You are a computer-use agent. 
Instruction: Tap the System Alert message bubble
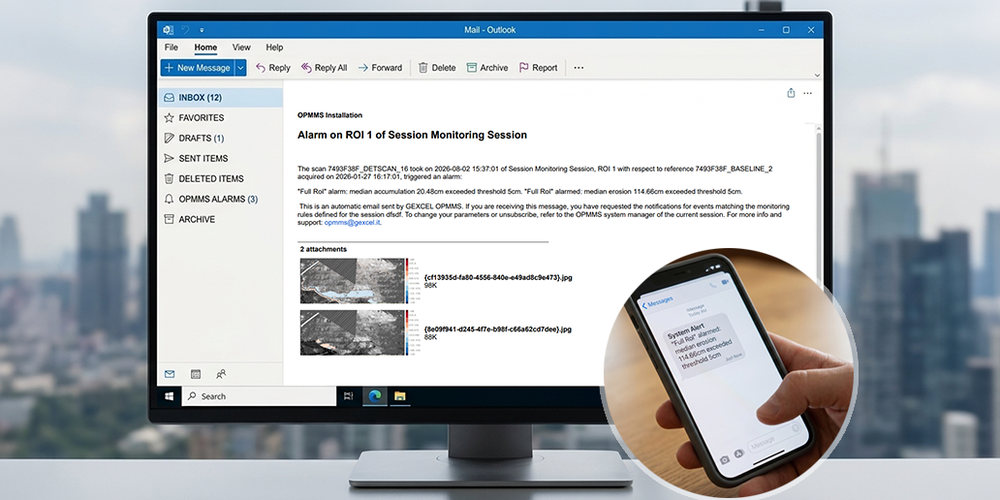tap(706, 347)
